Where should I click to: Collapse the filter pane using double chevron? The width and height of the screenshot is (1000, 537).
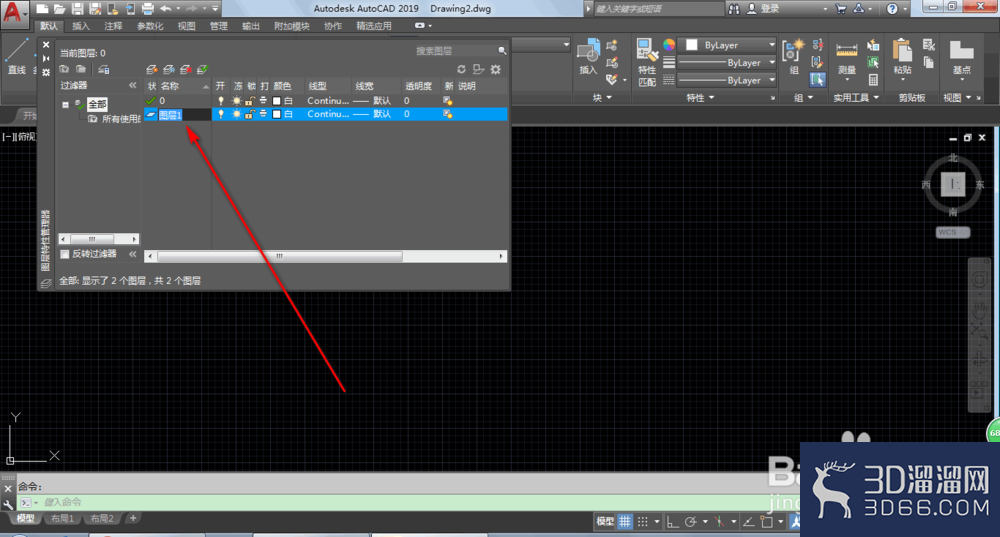point(133,85)
